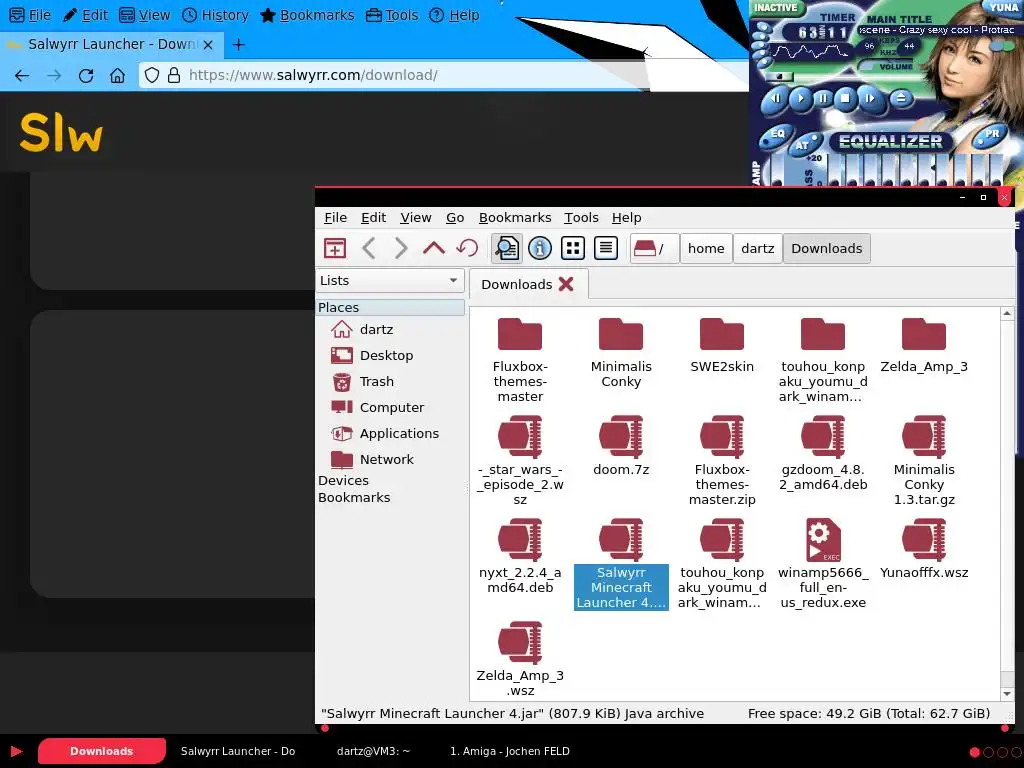Viewport: 1024px width, 768px height.
Task: Open file manager Bookmarks menu
Action: [515, 217]
